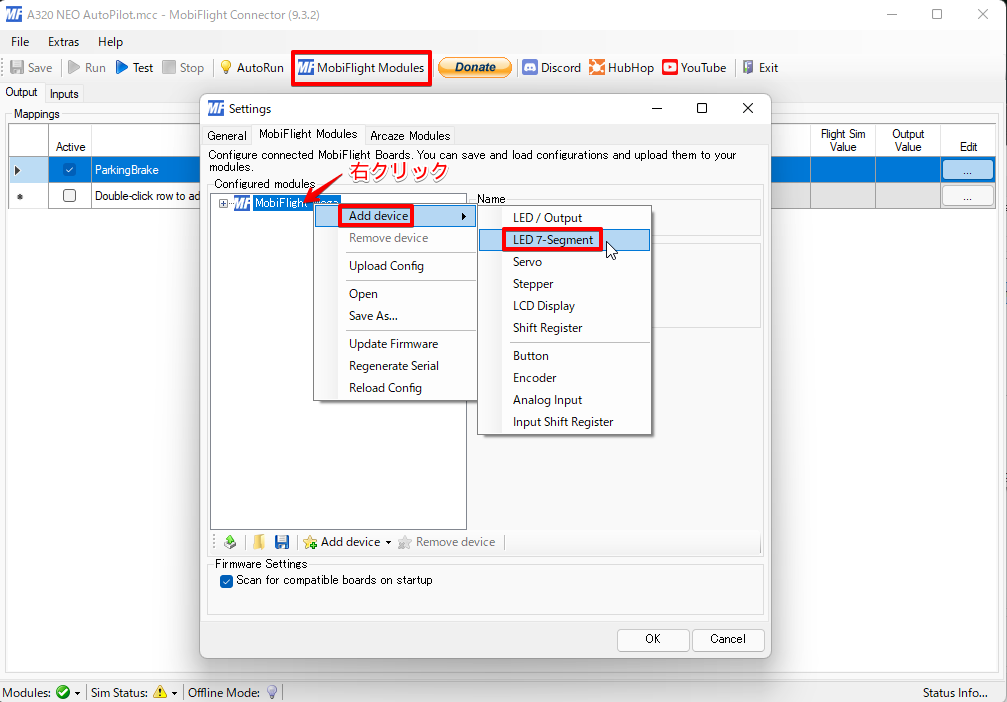
Task: Open the Discord link icon
Action: tap(530, 67)
